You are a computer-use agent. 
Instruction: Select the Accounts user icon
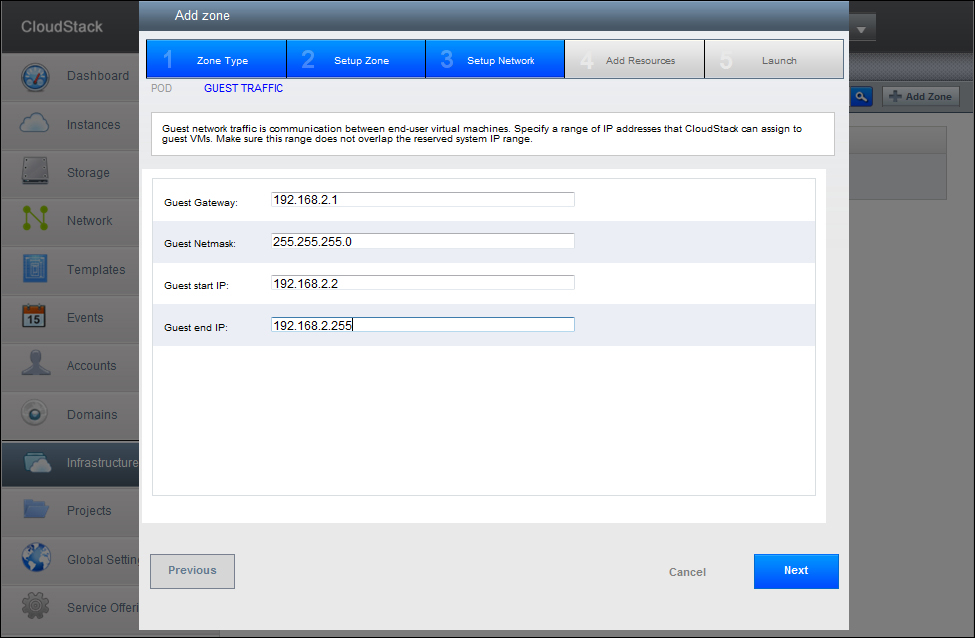coord(35,366)
